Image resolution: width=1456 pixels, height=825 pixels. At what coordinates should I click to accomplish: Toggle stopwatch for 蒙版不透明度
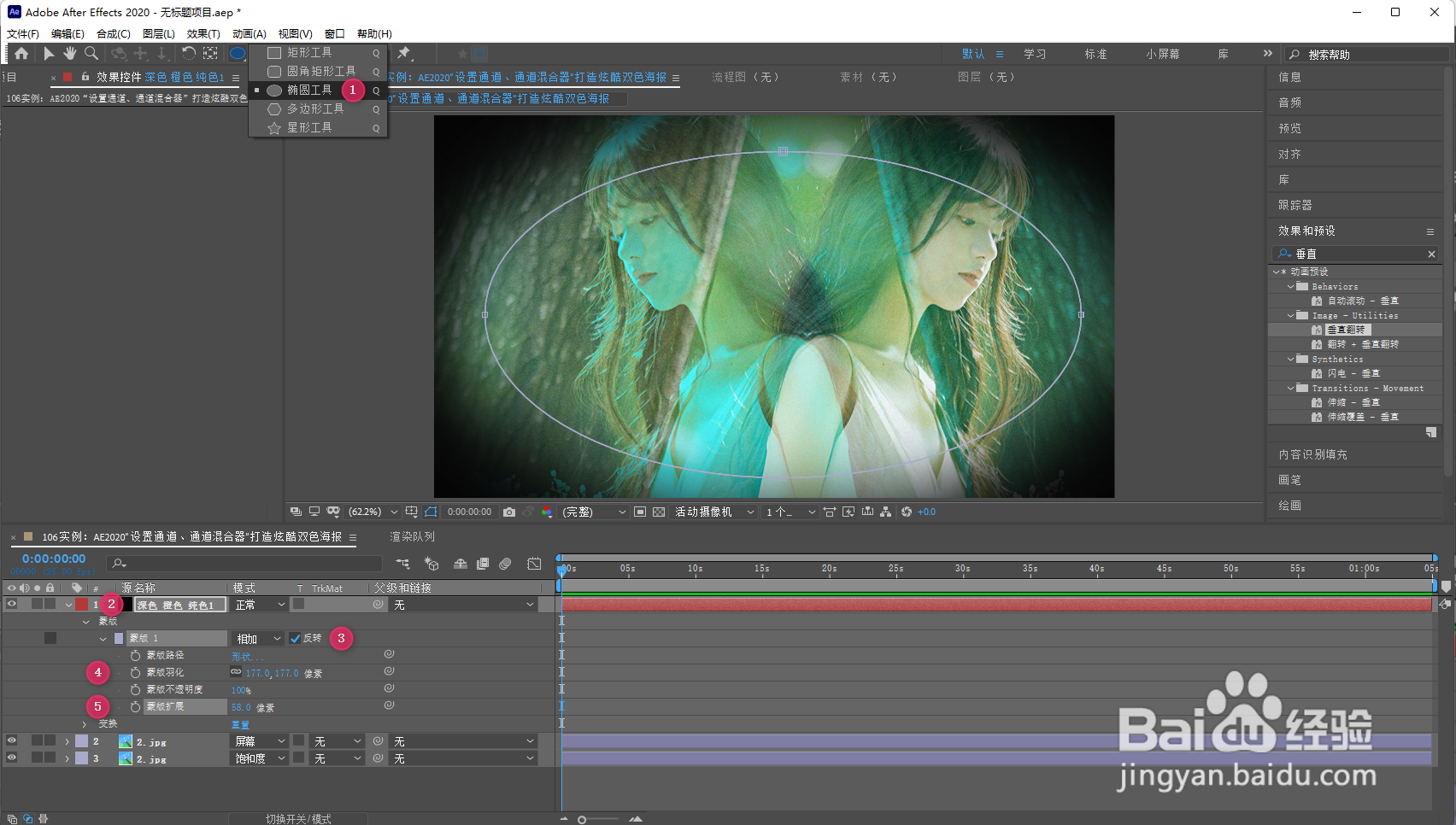[x=135, y=690]
